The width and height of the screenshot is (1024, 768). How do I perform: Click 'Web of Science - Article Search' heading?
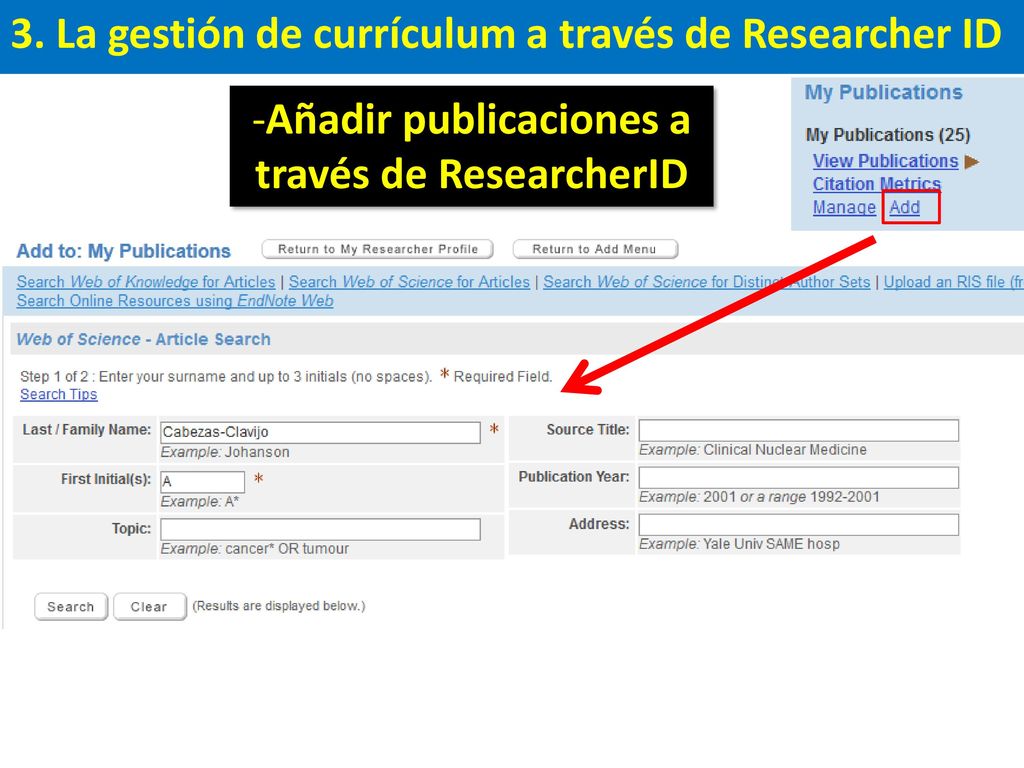(143, 340)
